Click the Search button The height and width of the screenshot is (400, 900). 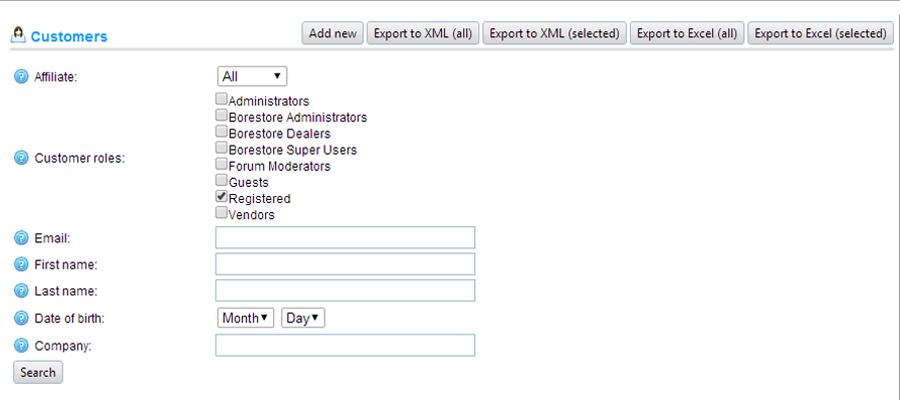[38, 372]
